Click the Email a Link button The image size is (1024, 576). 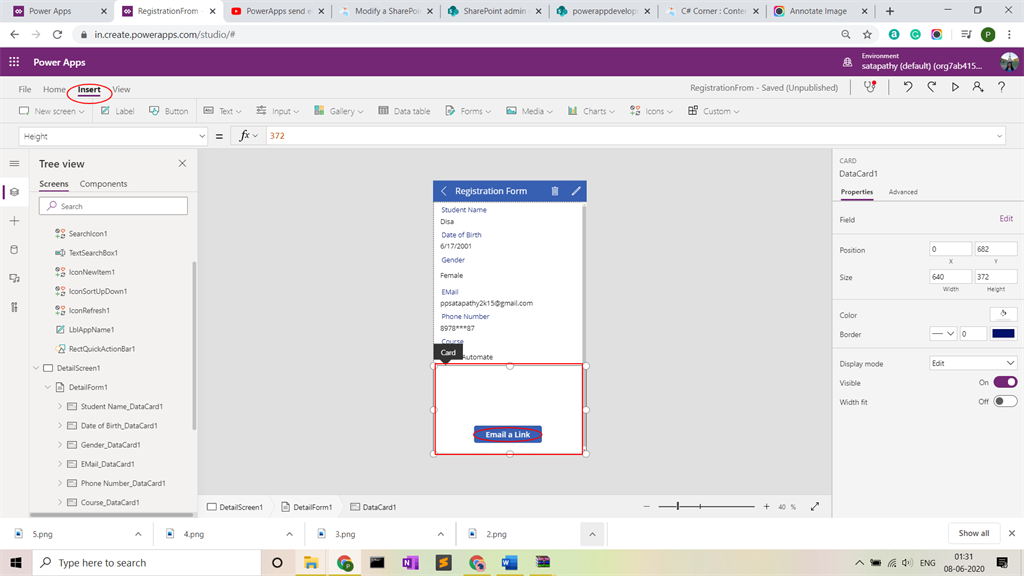coord(508,433)
